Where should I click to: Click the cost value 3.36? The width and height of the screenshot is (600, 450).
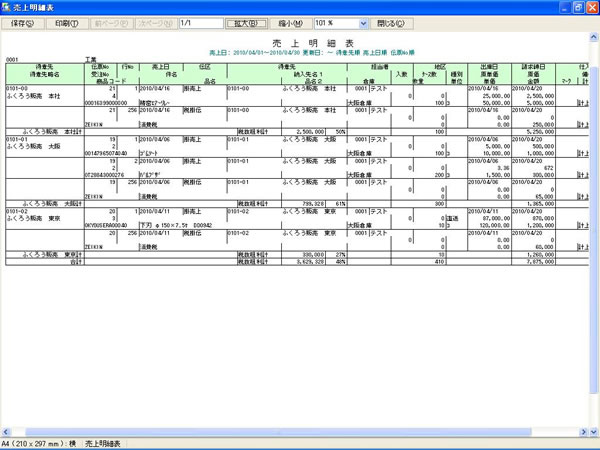pos(503,168)
